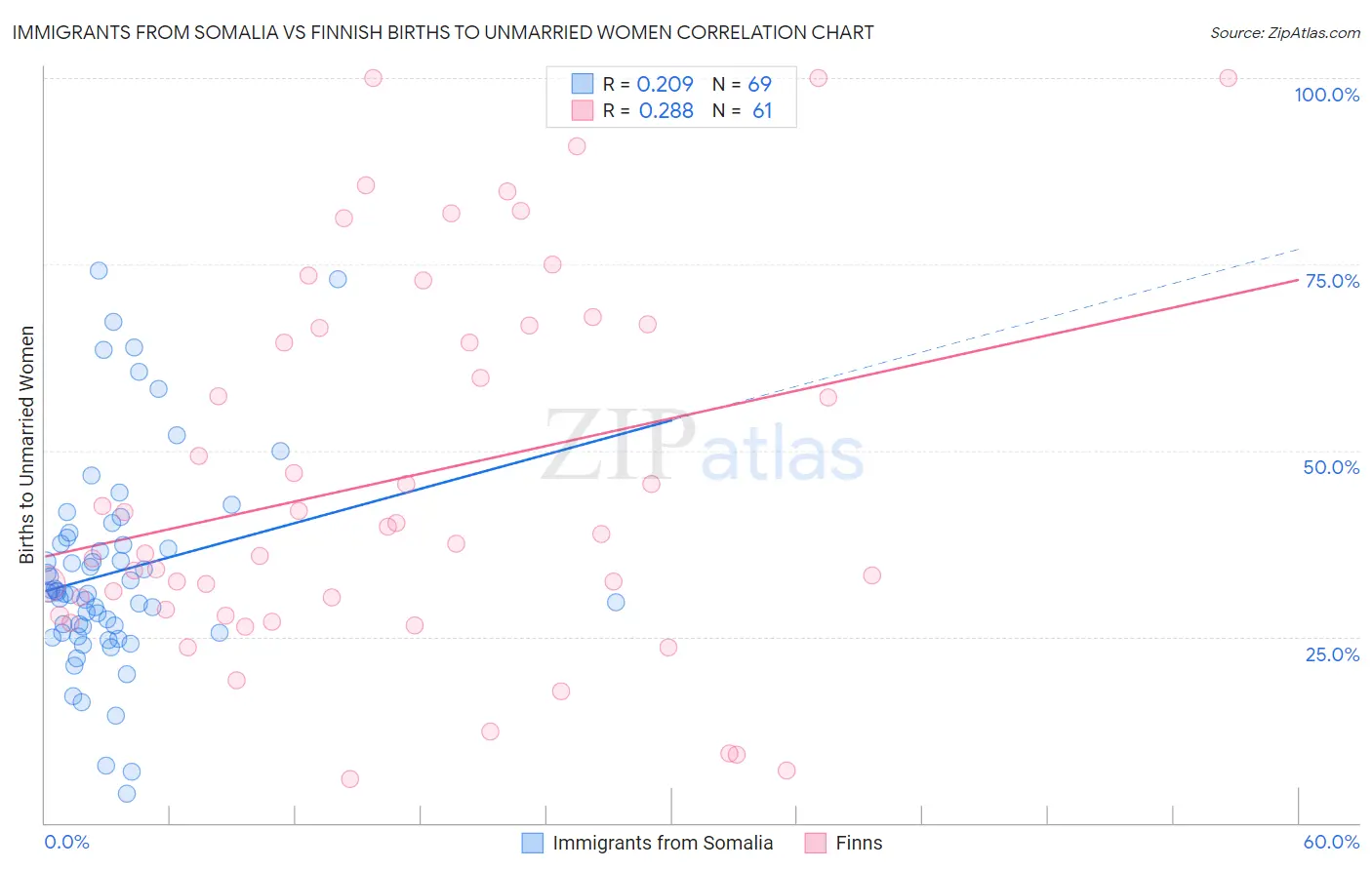Select the Immigrants from Somalia legend label
Image resolution: width=1372 pixels, height=870 pixels.
click(x=663, y=843)
